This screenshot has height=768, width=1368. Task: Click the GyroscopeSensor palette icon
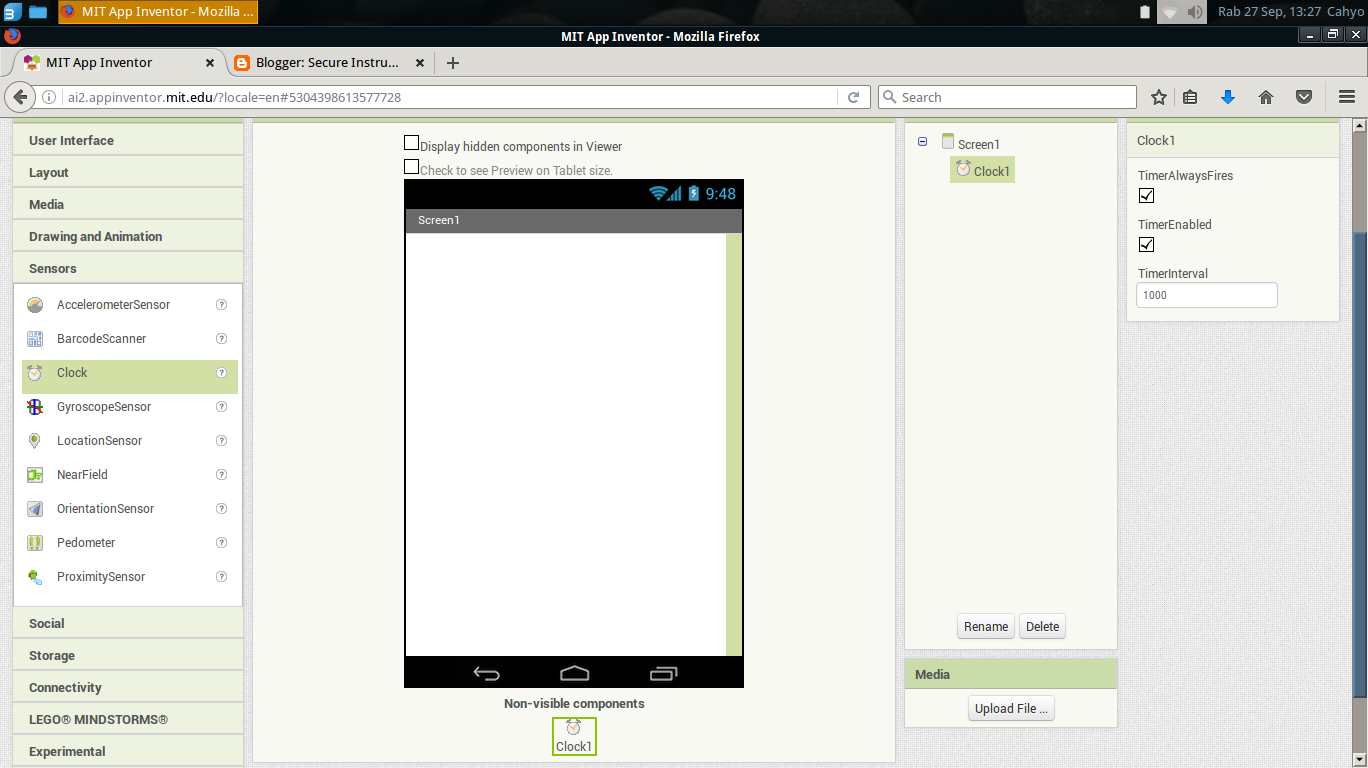pyautogui.click(x=35, y=406)
